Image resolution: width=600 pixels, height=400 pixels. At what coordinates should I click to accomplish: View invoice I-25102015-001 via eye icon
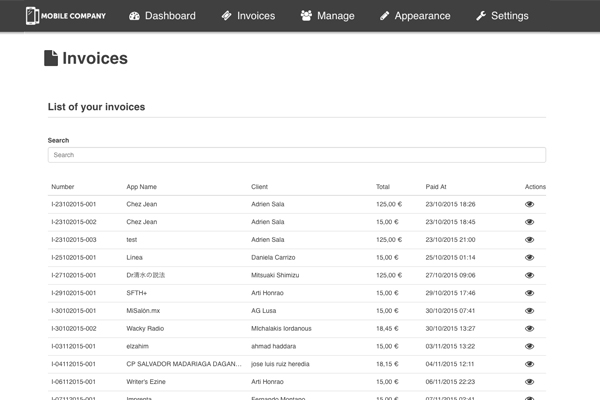point(529,258)
